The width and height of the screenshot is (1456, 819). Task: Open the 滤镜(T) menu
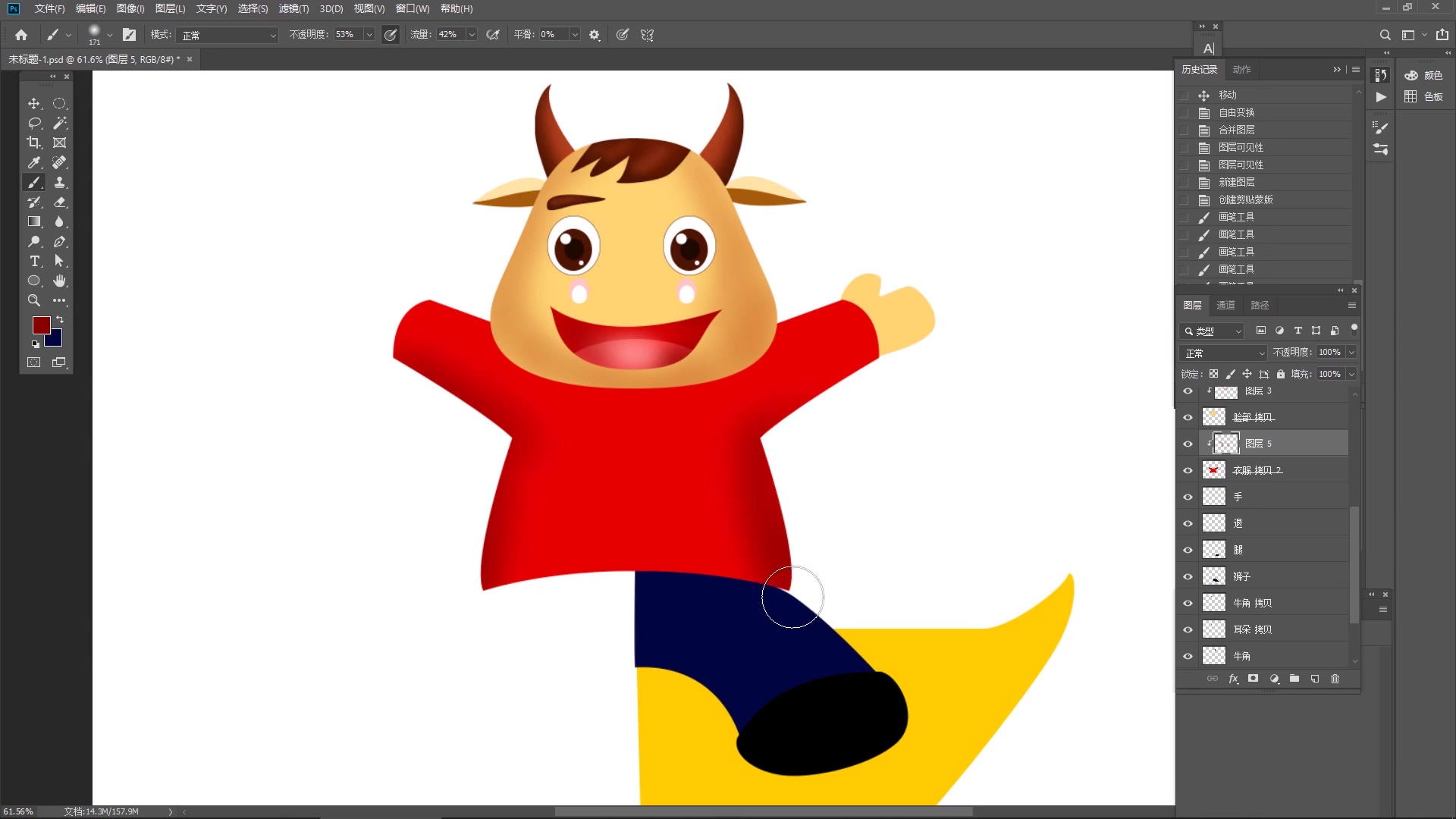click(293, 8)
